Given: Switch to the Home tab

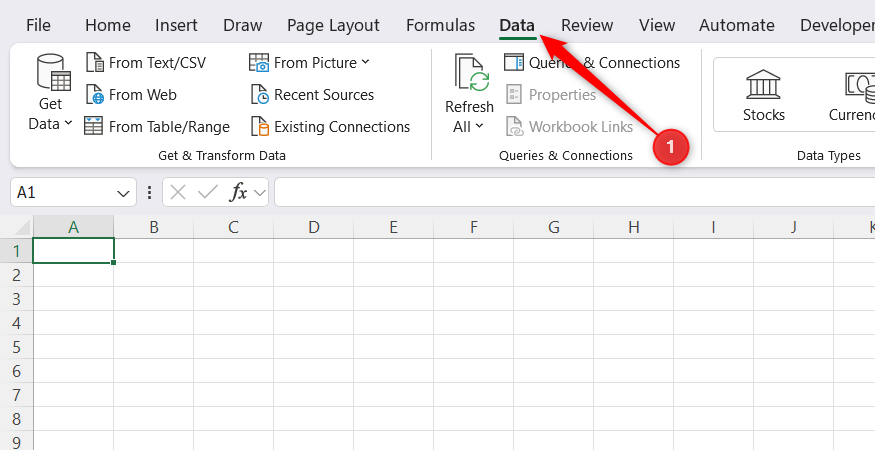Looking at the screenshot, I should click(108, 25).
